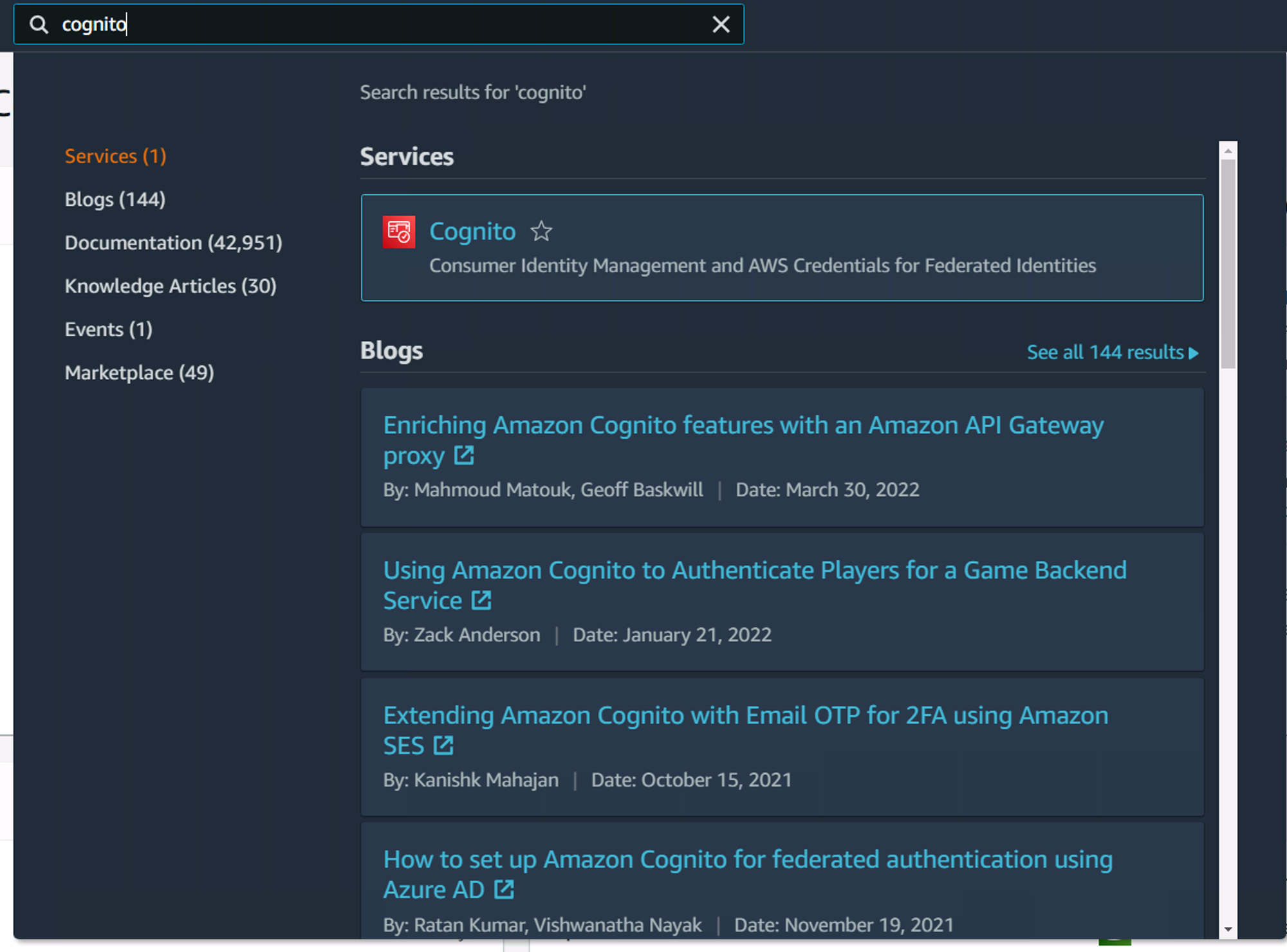This screenshot has height=952, width=1287.
Task: Select Services (1) filter category
Action: pyautogui.click(x=116, y=156)
